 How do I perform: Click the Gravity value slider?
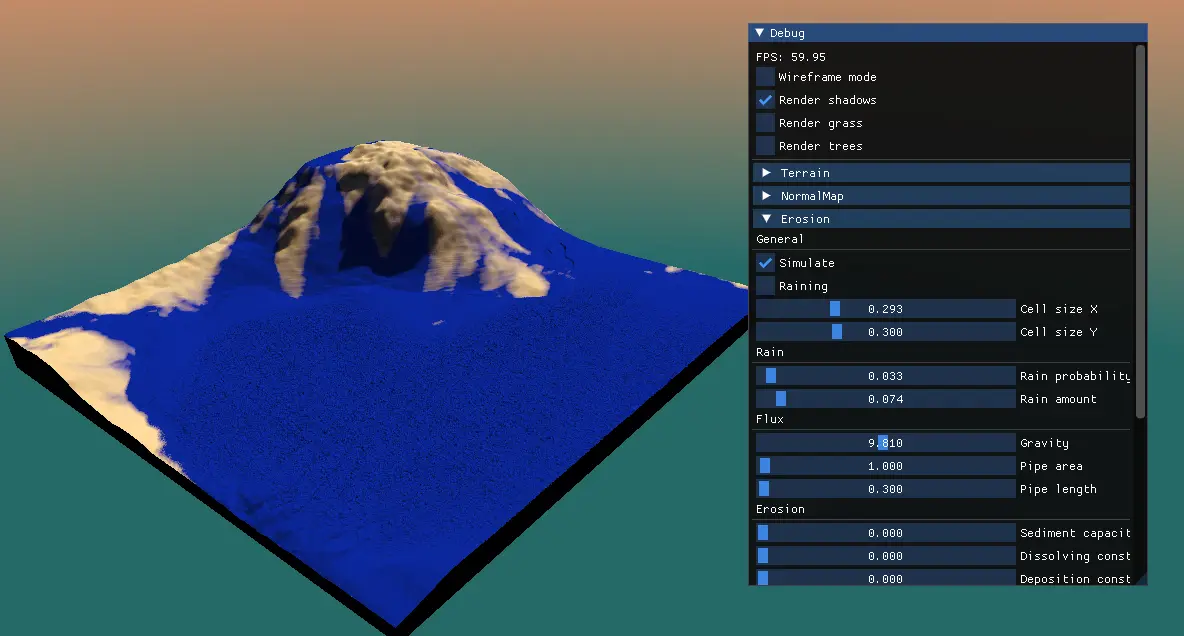(x=885, y=443)
